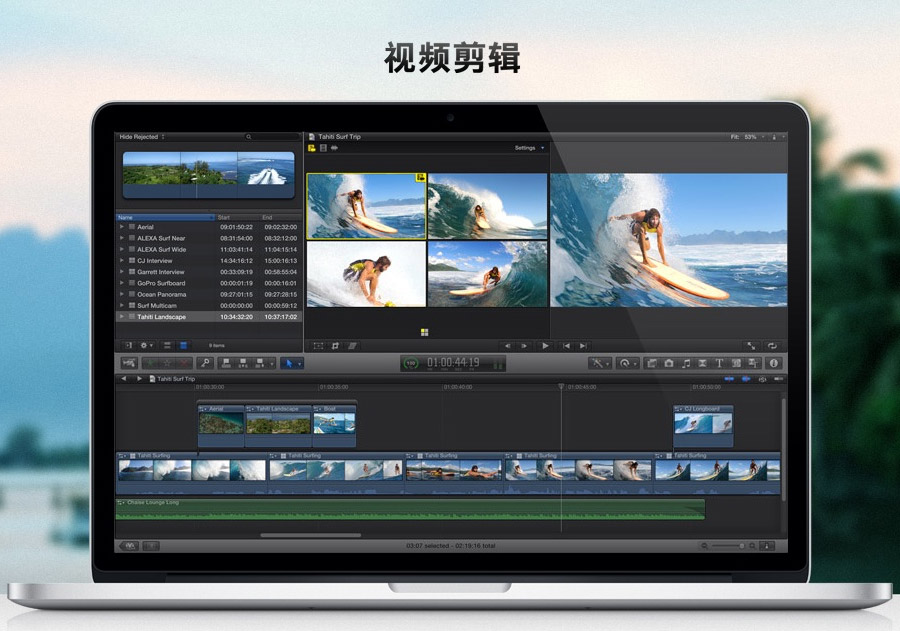Open the titles browser T icon

point(719,363)
